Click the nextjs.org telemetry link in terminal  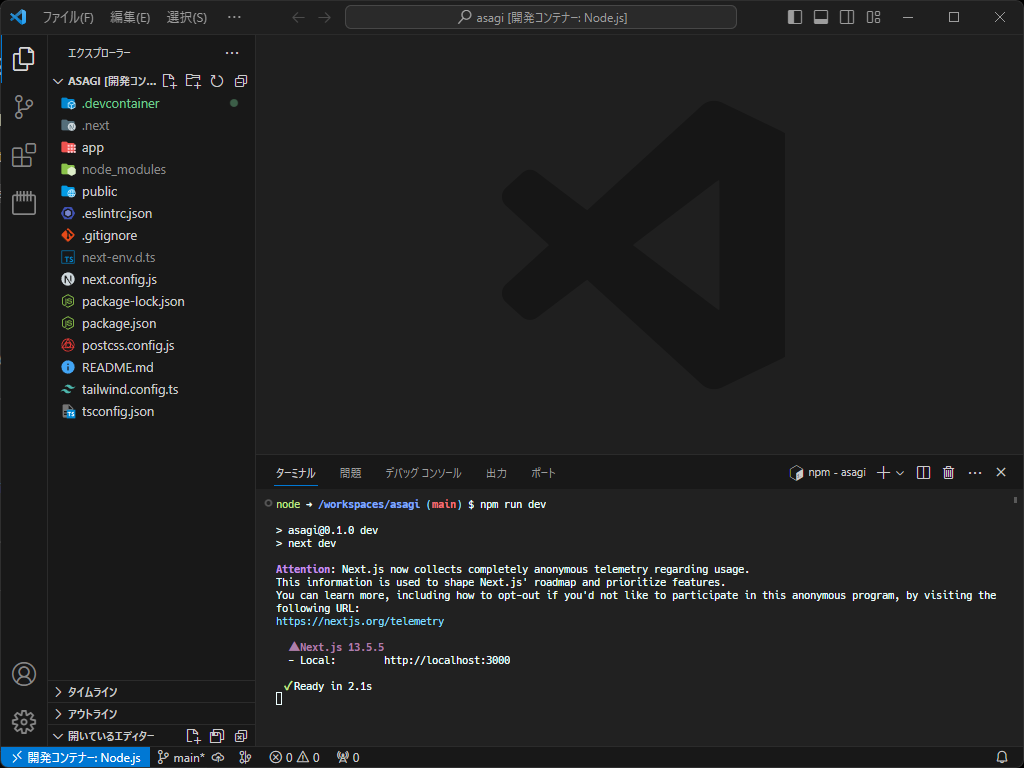point(360,621)
